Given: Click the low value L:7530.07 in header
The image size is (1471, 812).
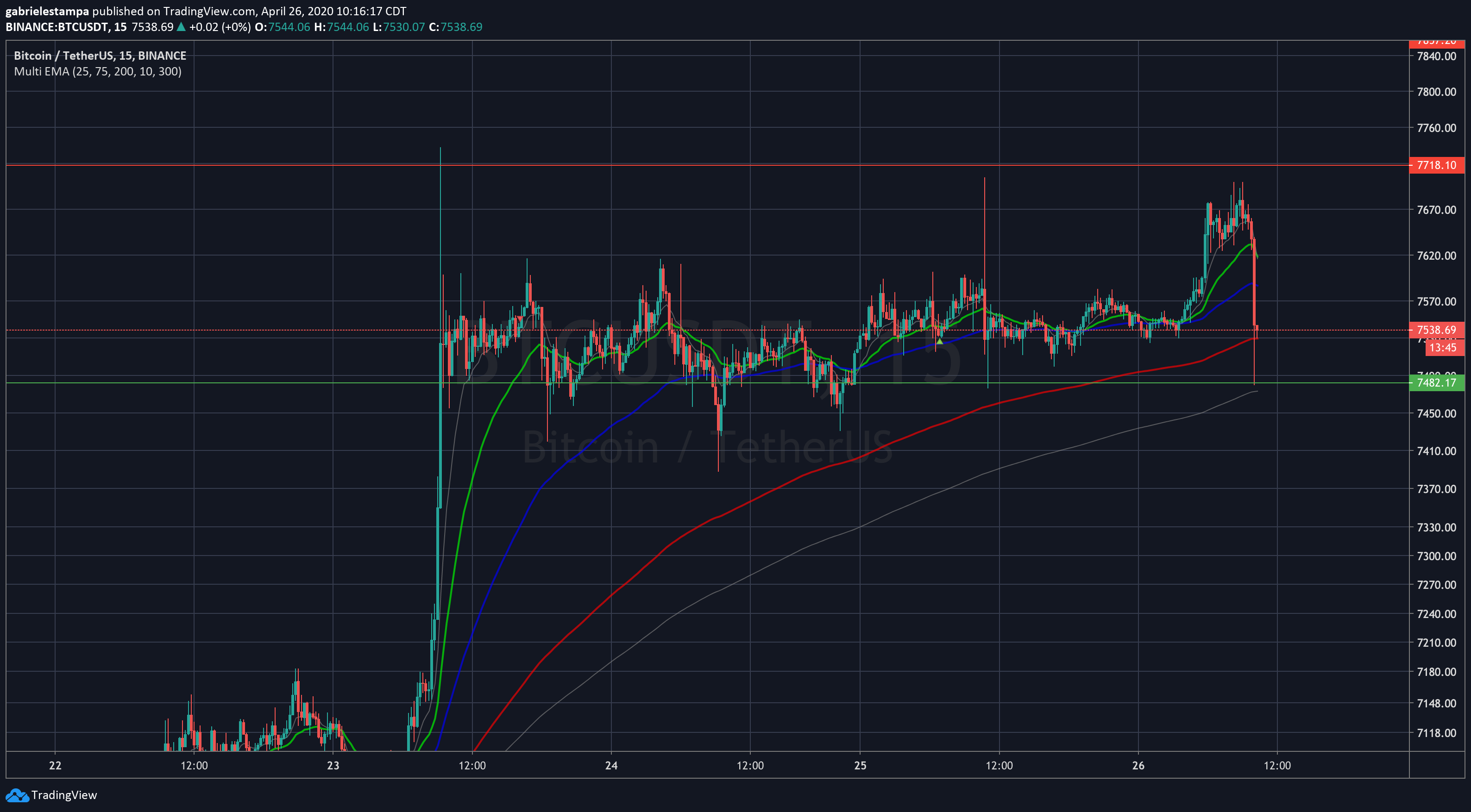Looking at the screenshot, I should 399,27.
